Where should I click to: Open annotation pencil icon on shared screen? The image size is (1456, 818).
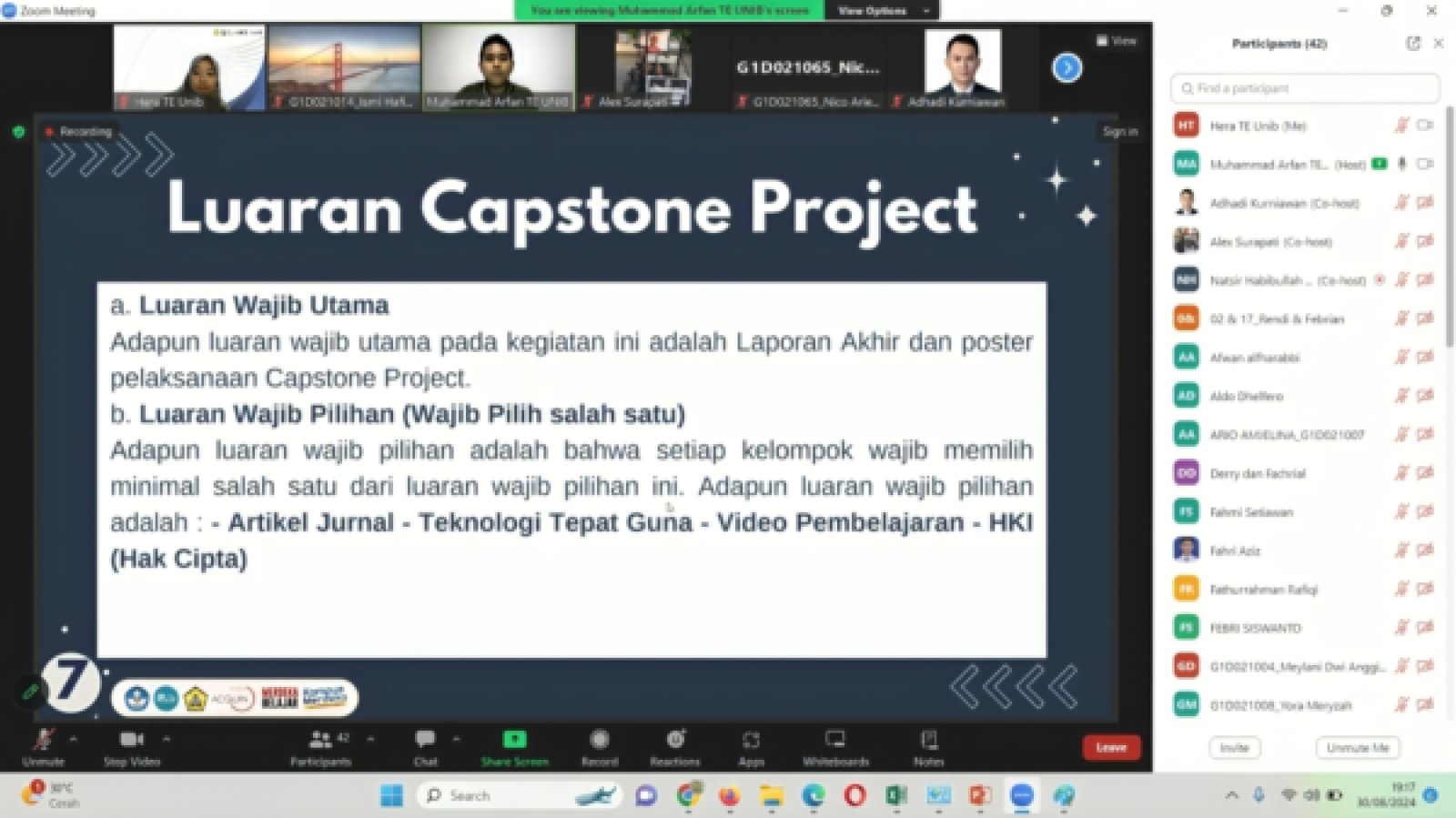pyautogui.click(x=30, y=692)
